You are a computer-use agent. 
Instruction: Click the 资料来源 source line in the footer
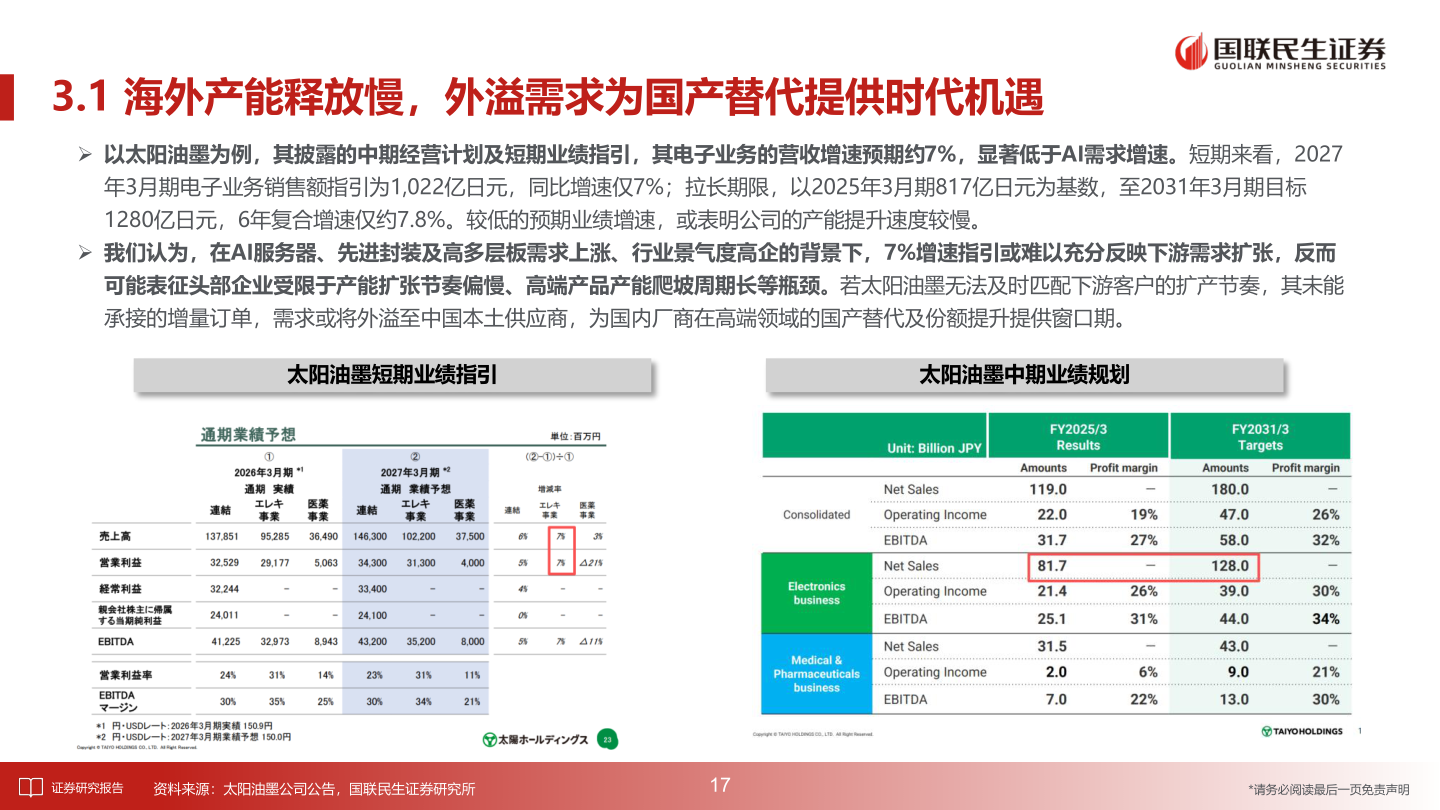pyautogui.click(x=314, y=788)
